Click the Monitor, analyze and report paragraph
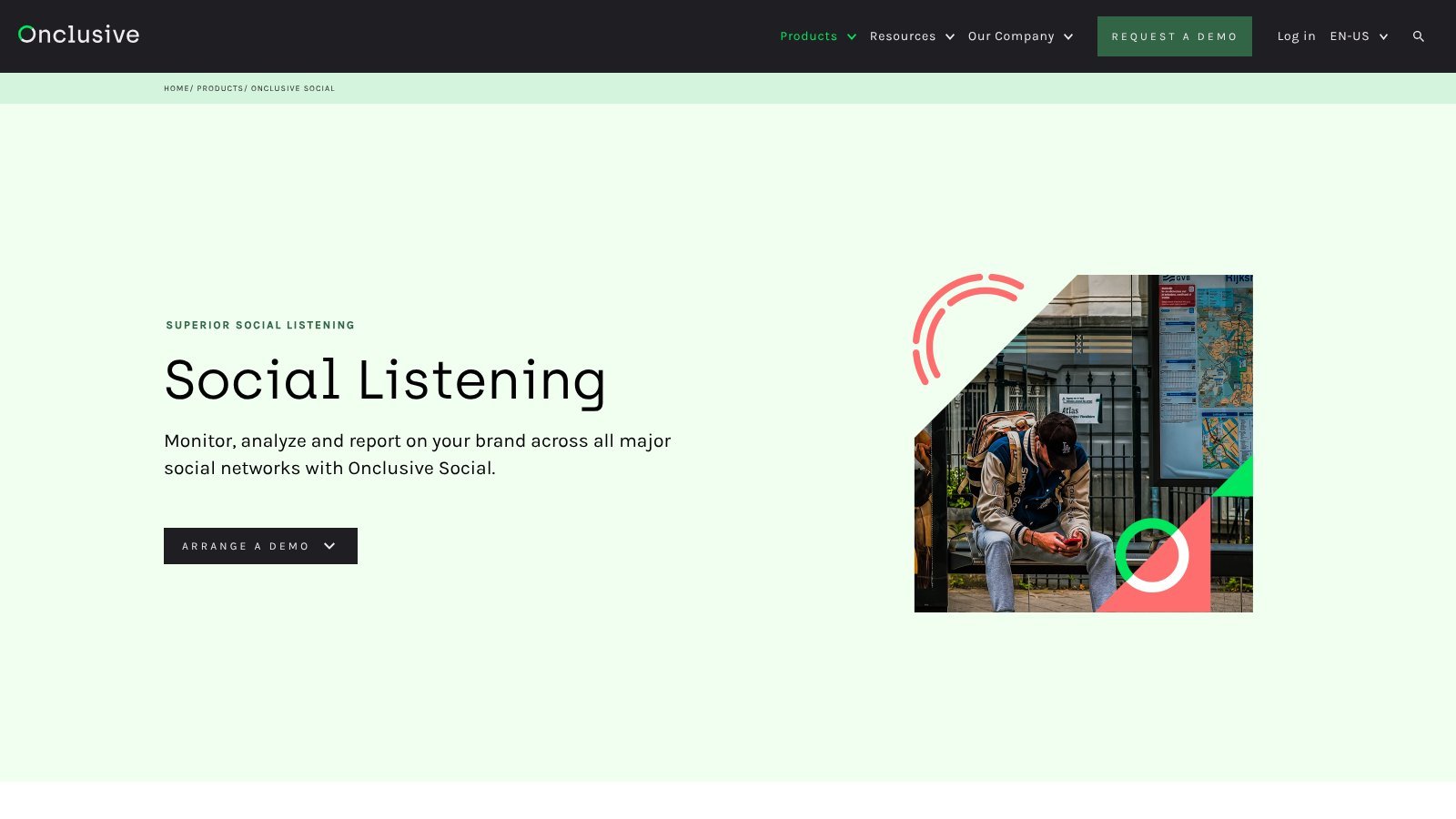This screenshot has height=819, width=1456. [418, 454]
